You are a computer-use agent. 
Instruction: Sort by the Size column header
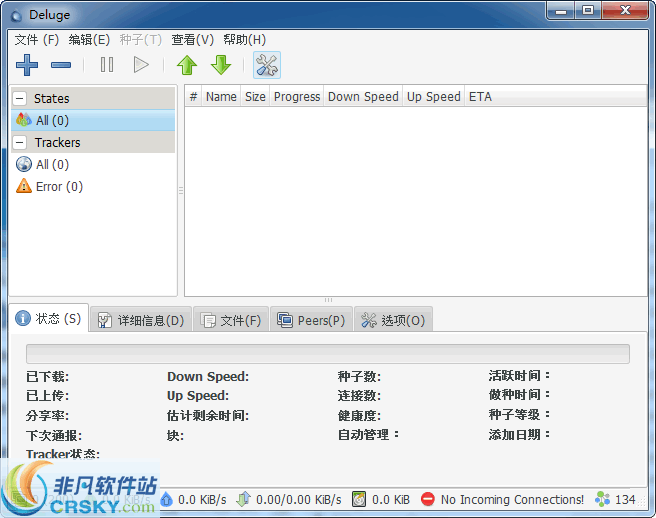tap(255, 97)
